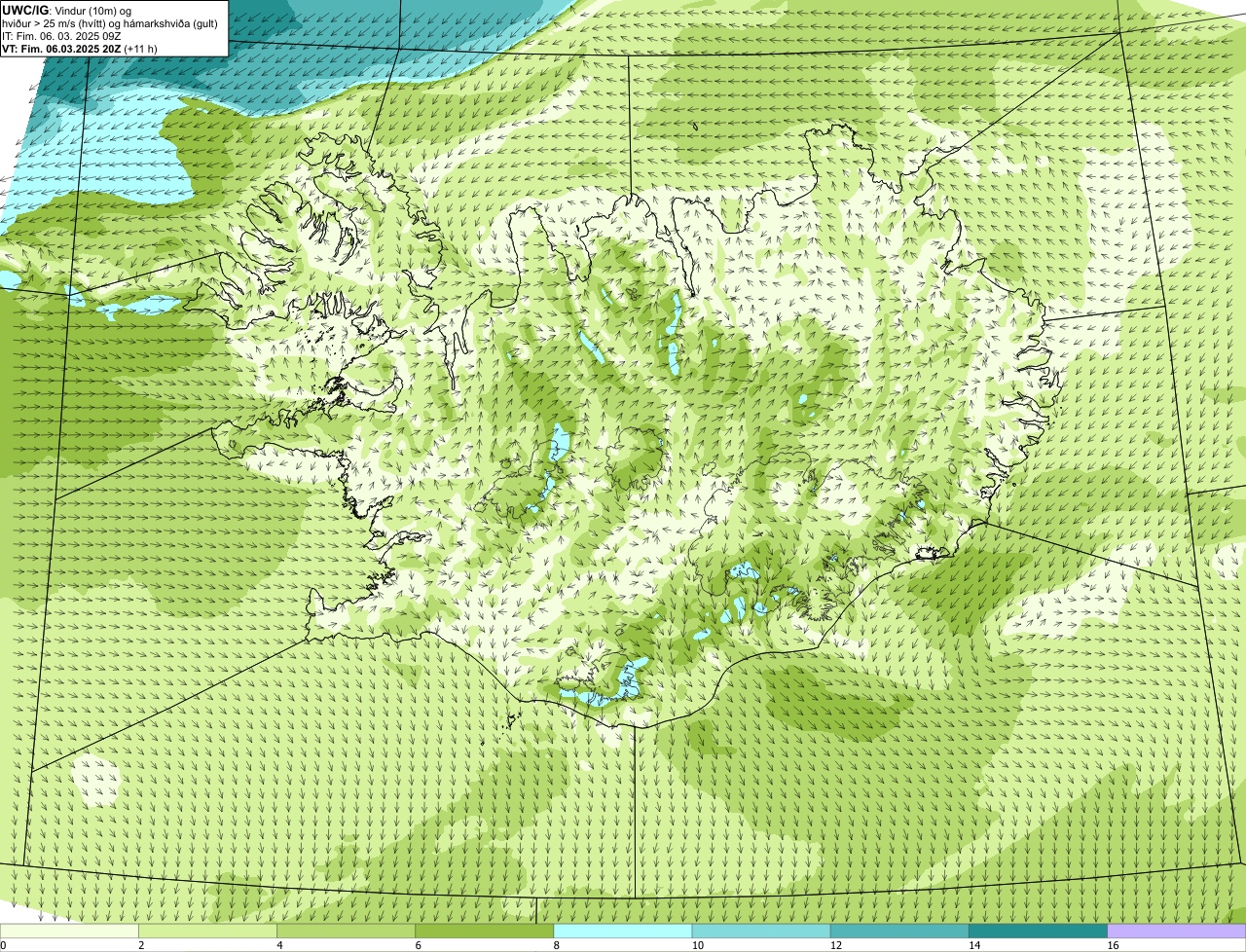Click the "14" label on the color scale
The width and height of the screenshot is (1246, 952).
(x=973, y=945)
